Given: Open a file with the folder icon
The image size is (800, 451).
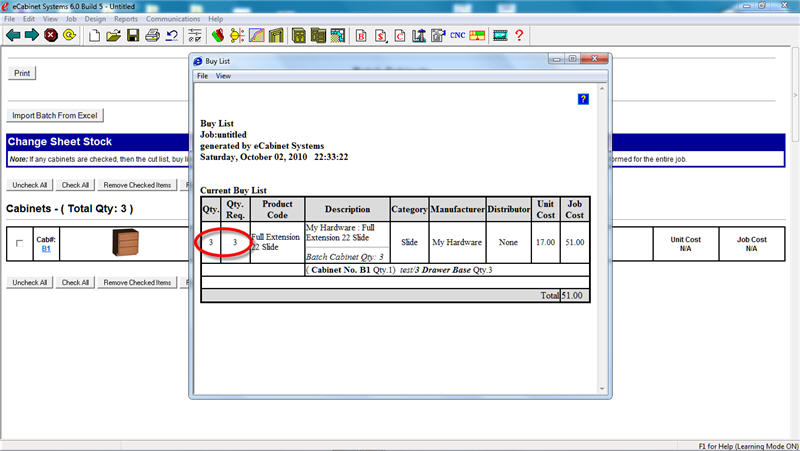Looking at the screenshot, I should pos(113,35).
